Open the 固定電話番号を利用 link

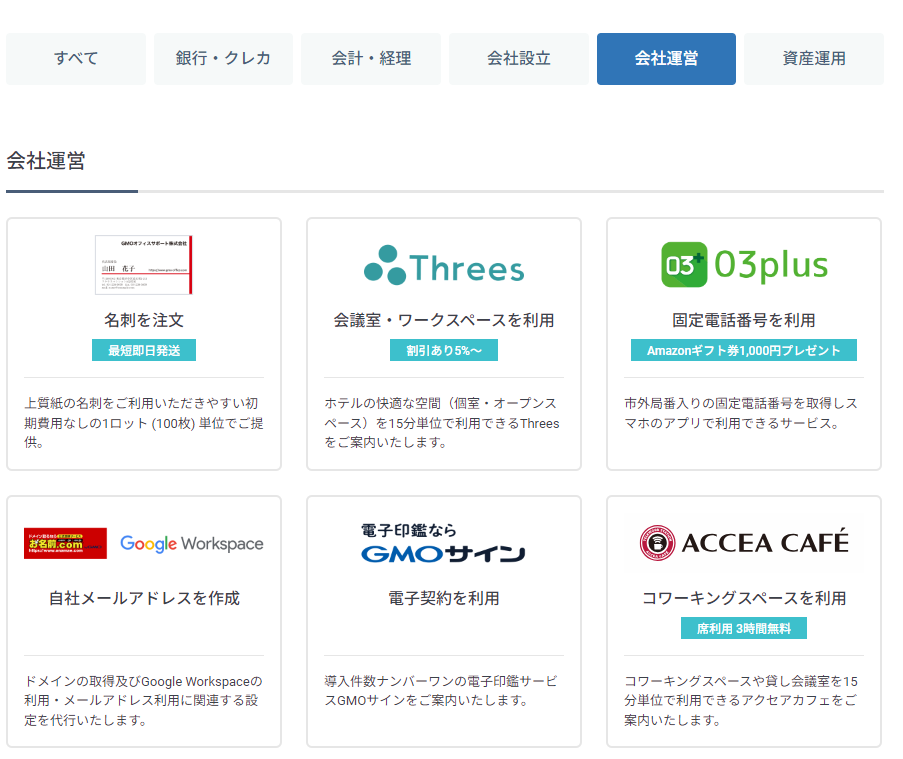coord(744,321)
